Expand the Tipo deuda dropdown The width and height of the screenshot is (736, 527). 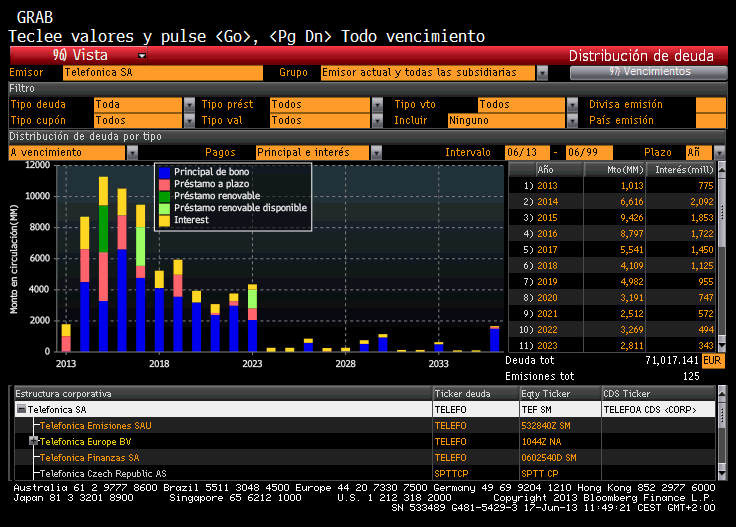click(x=189, y=104)
